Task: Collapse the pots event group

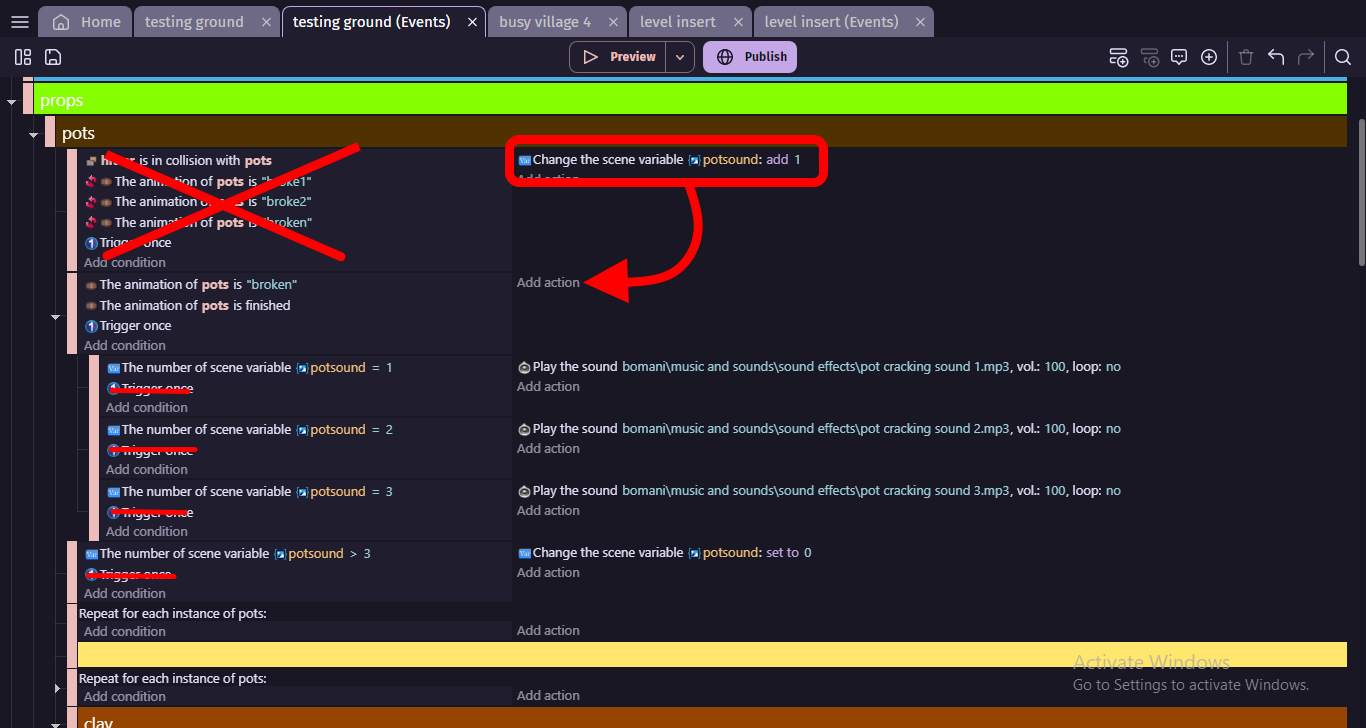Action: pos(33,132)
